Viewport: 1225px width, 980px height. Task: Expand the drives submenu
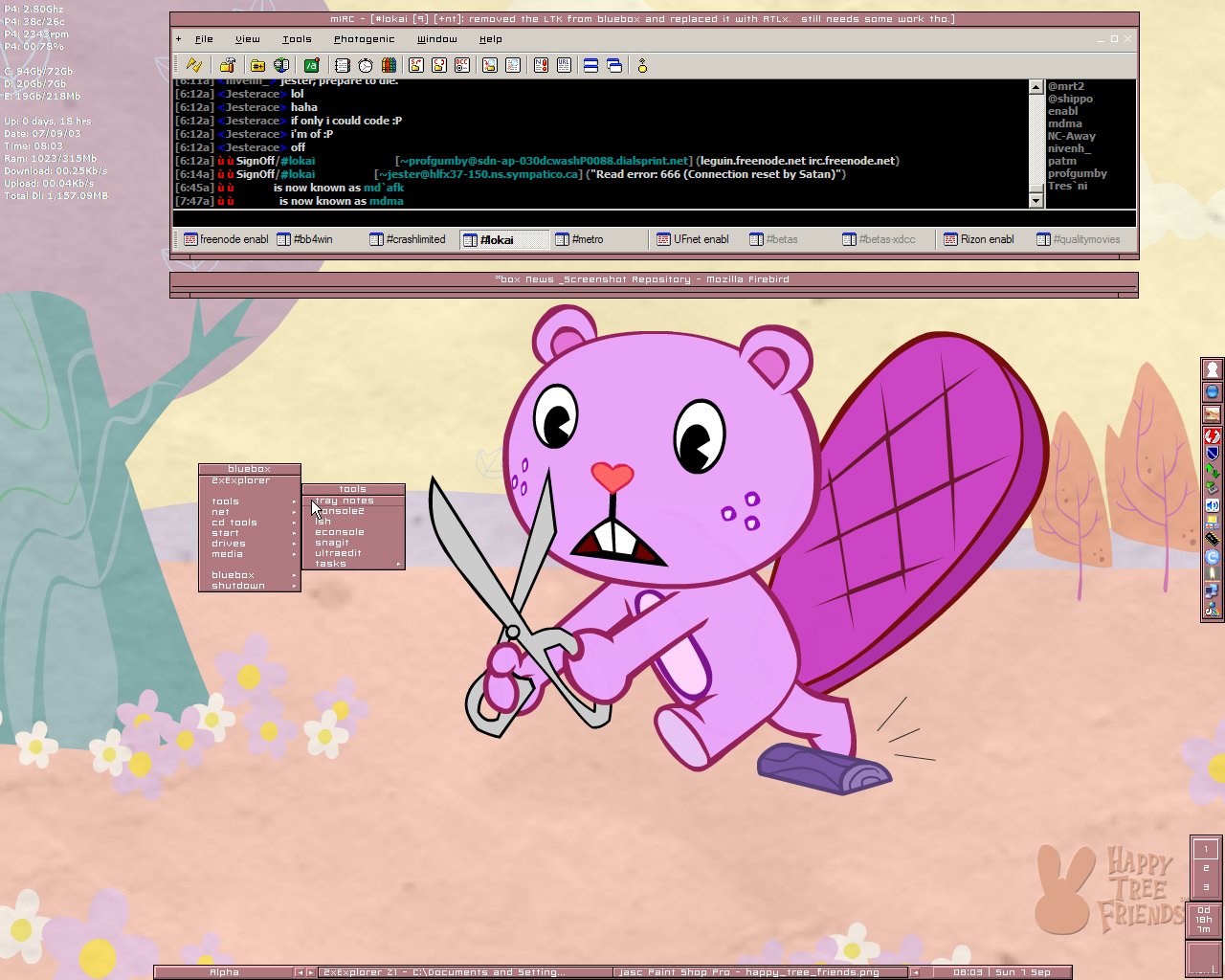[250, 544]
